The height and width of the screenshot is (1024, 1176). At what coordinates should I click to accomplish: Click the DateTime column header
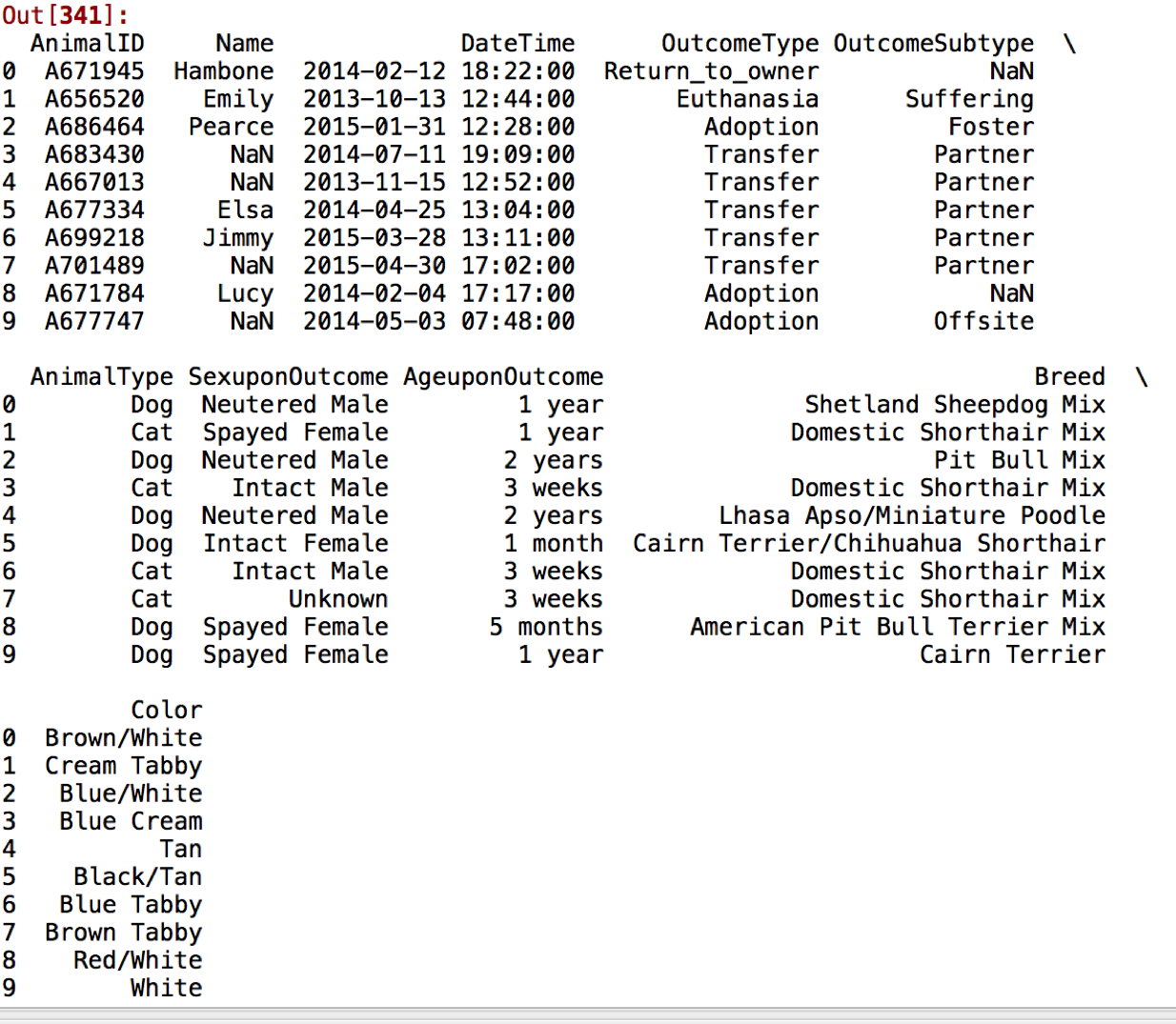517,44
